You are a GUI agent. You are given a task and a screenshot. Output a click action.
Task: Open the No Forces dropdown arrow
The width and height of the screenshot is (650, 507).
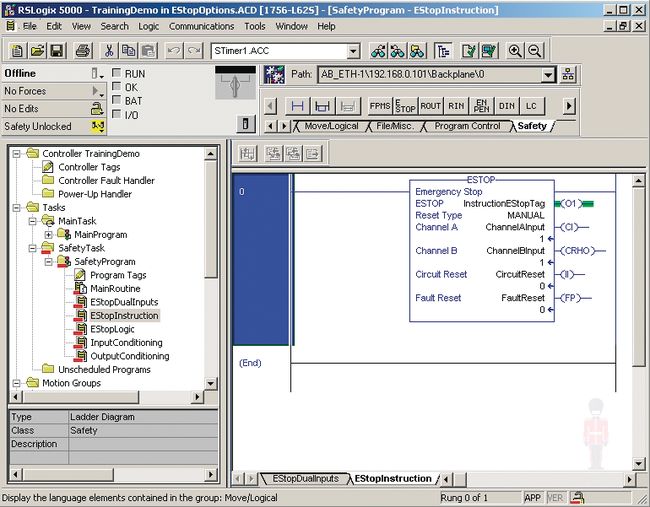(x=98, y=91)
